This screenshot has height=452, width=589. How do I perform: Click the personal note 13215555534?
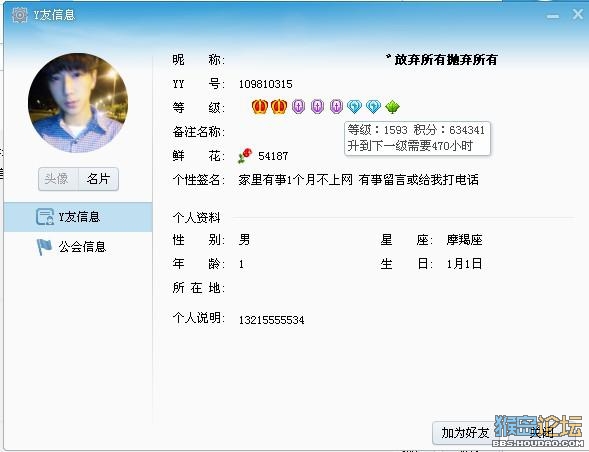coord(272,320)
